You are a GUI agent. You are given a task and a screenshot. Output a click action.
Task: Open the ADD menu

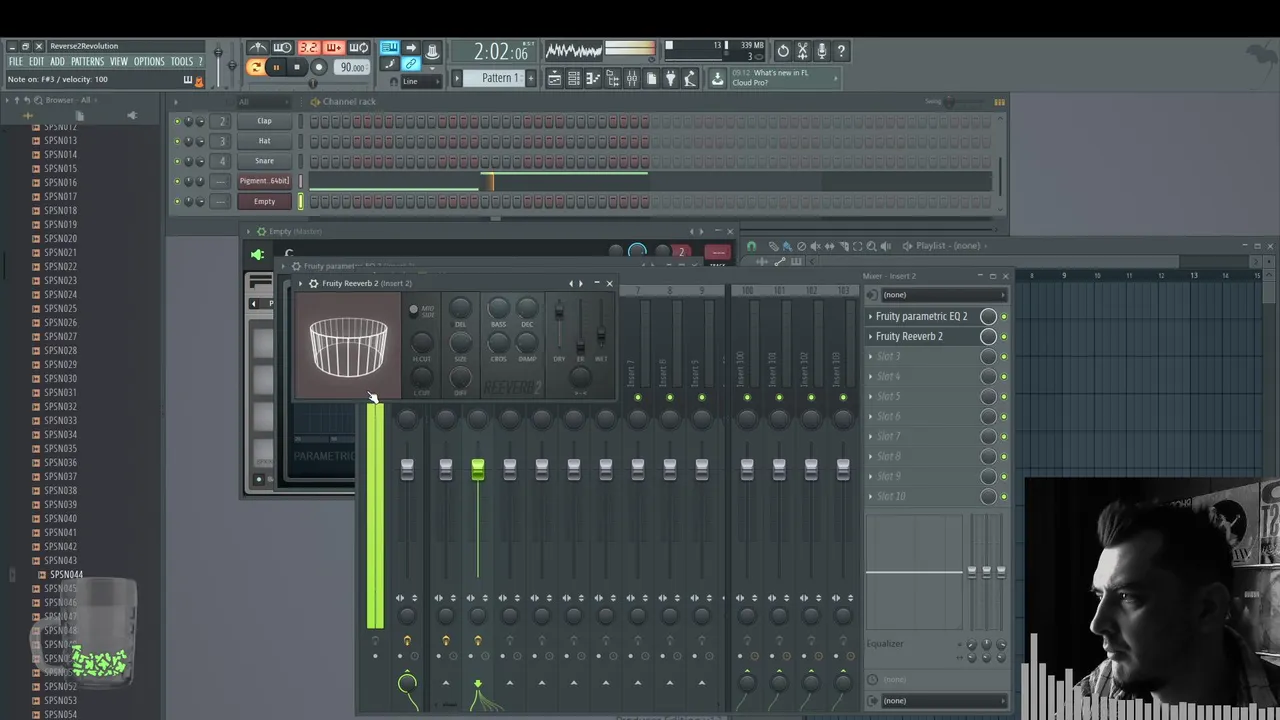57,62
